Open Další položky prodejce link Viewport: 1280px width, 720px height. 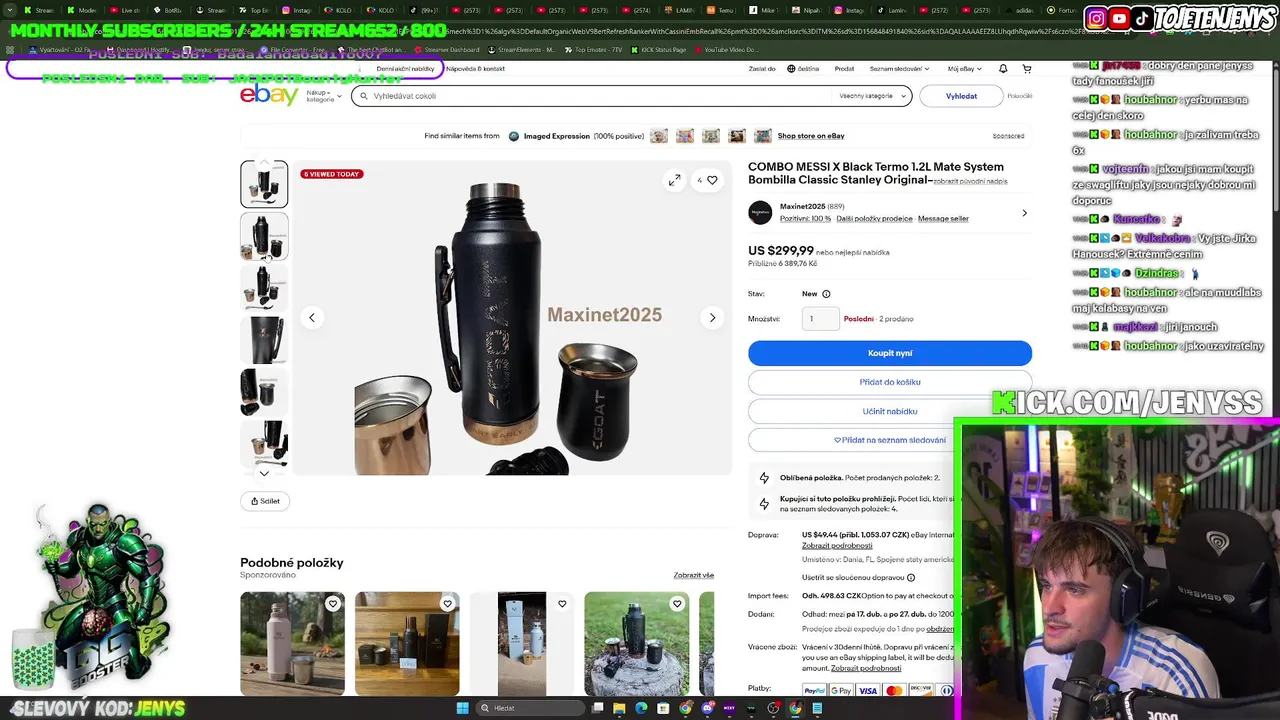[874, 219]
